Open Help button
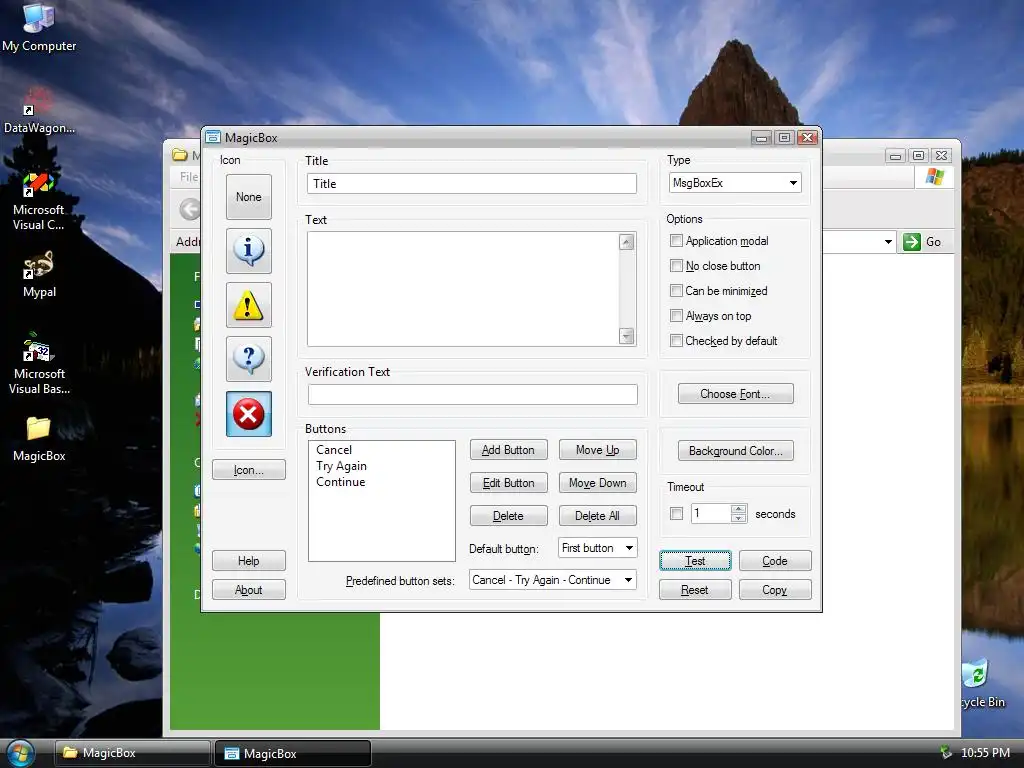 (x=248, y=560)
